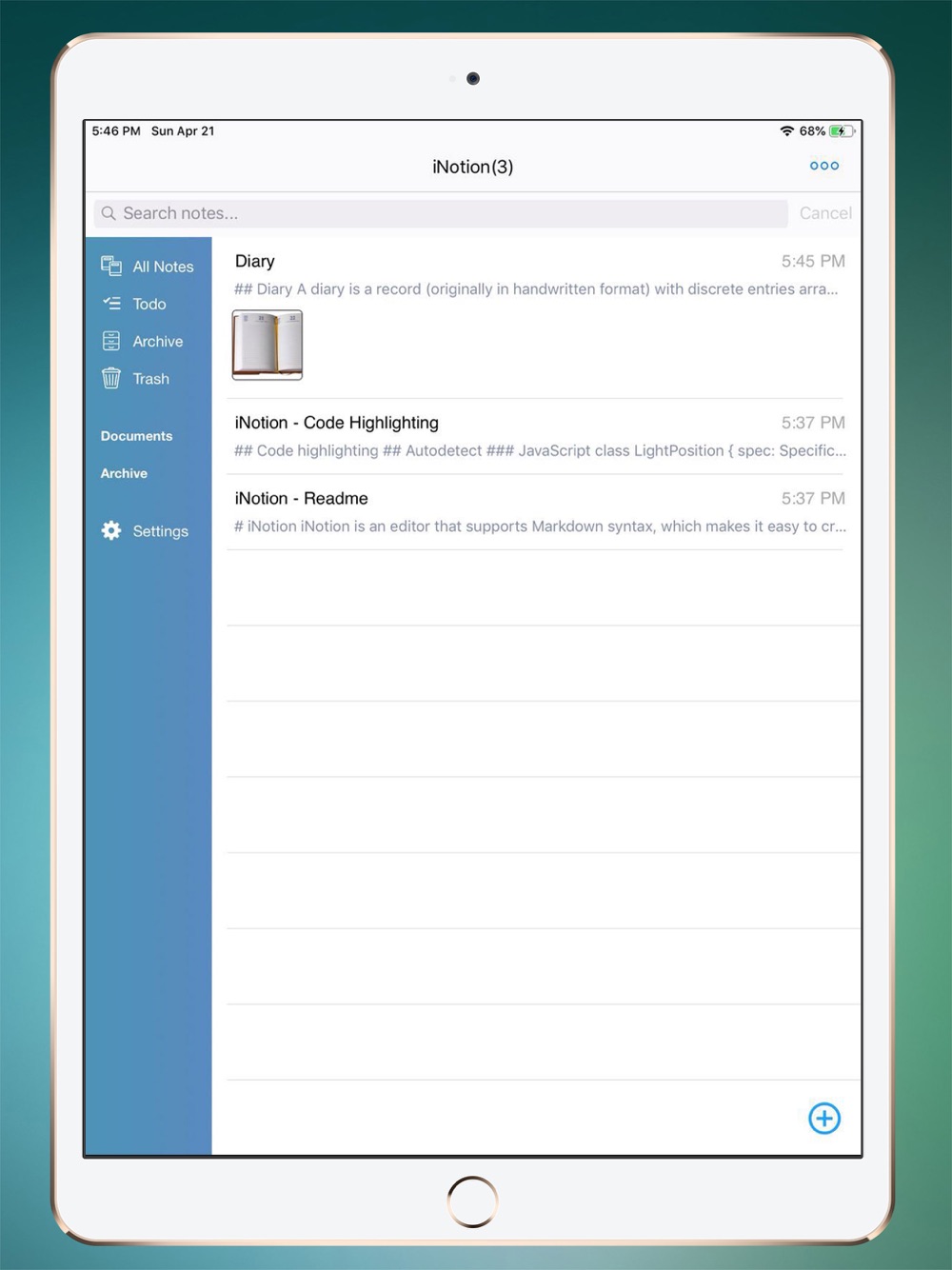This screenshot has height=1270, width=952.
Task: Tap the Sun Apr 21 date
Action: (x=183, y=131)
